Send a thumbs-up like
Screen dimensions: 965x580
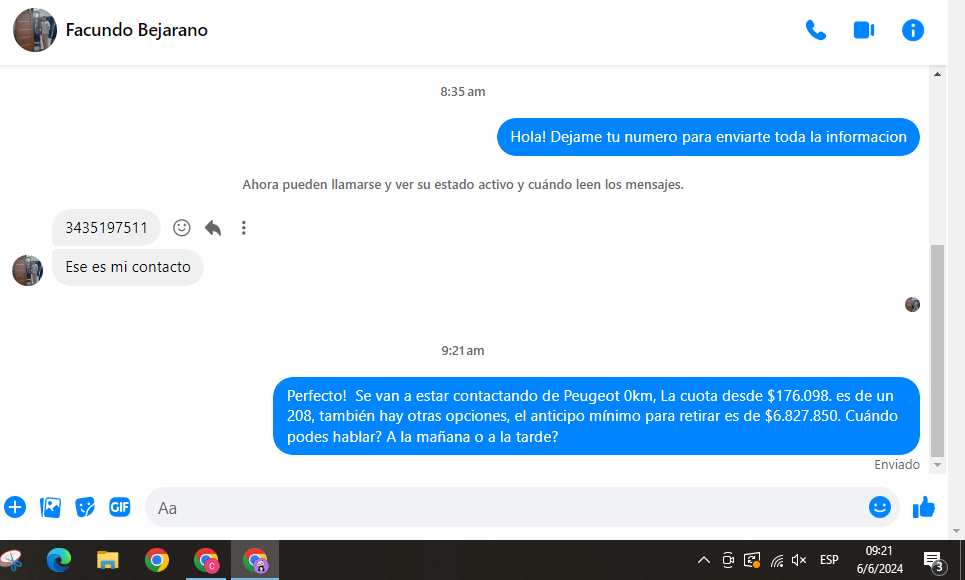[x=924, y=507]
